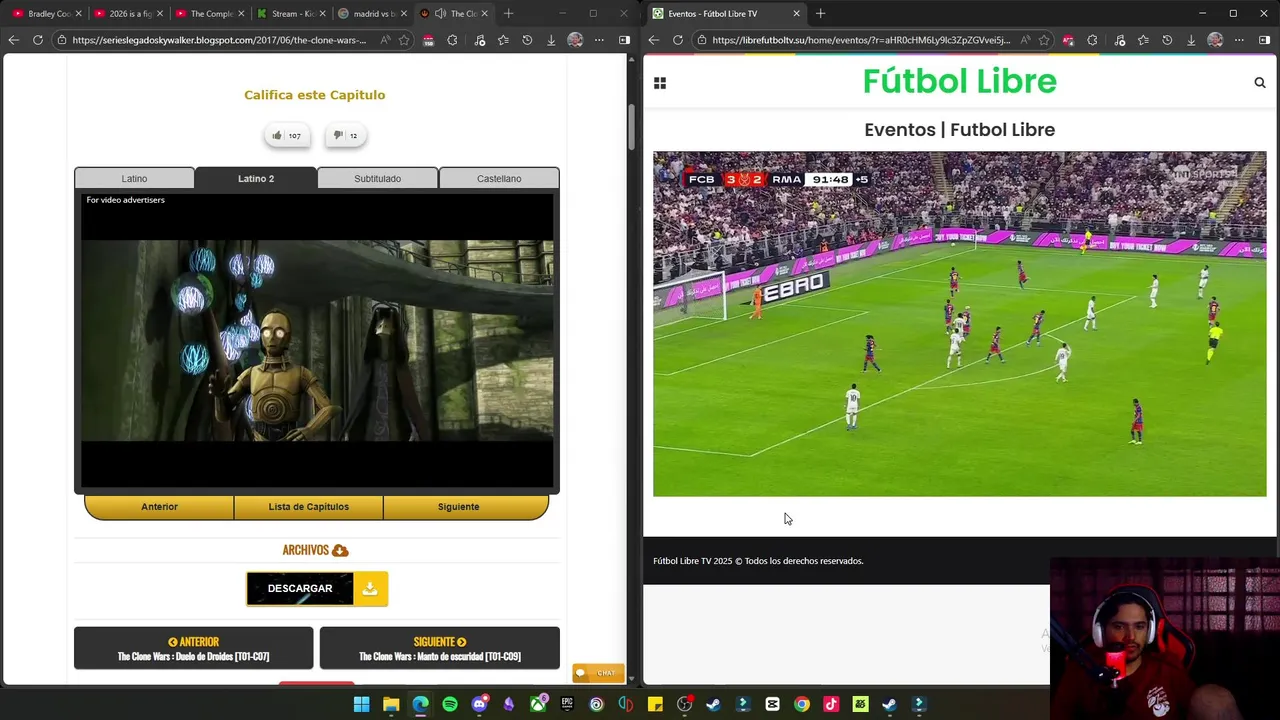
Task: Close the Eventos - Fútbol Libre TV tab
Action: pos(796,14)
